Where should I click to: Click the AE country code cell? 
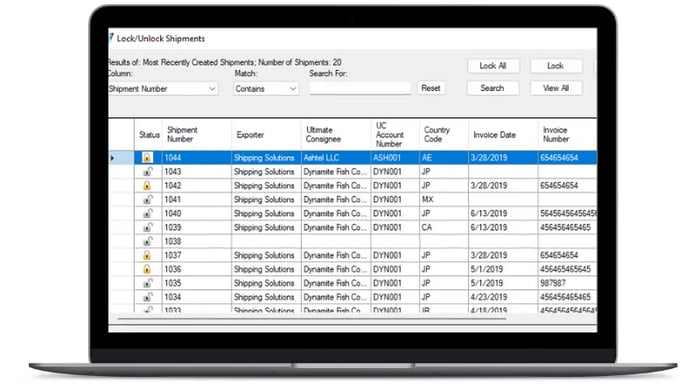coord(444,158)
